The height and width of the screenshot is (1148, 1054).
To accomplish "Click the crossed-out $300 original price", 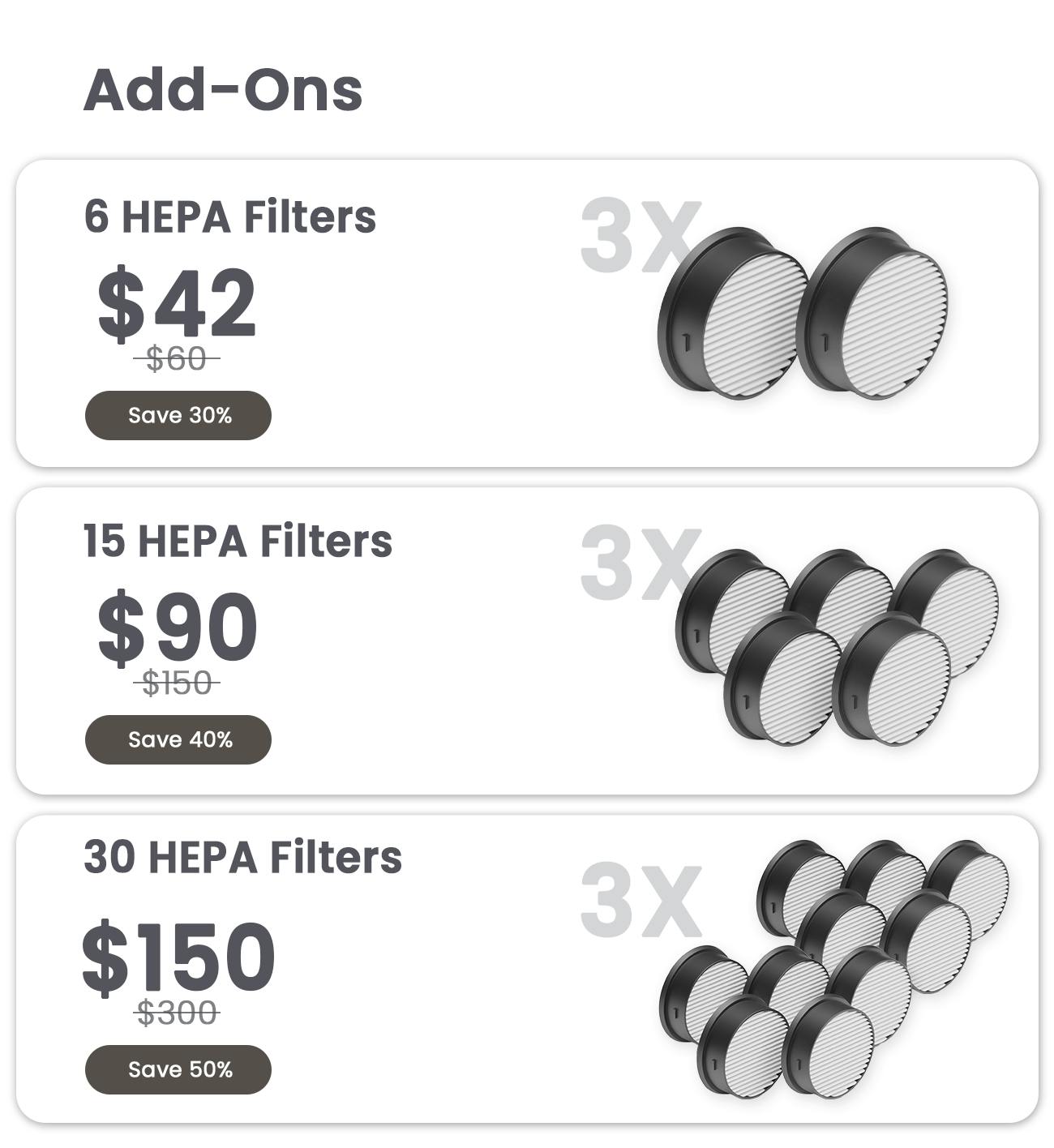I will [x=177, y=1013].
